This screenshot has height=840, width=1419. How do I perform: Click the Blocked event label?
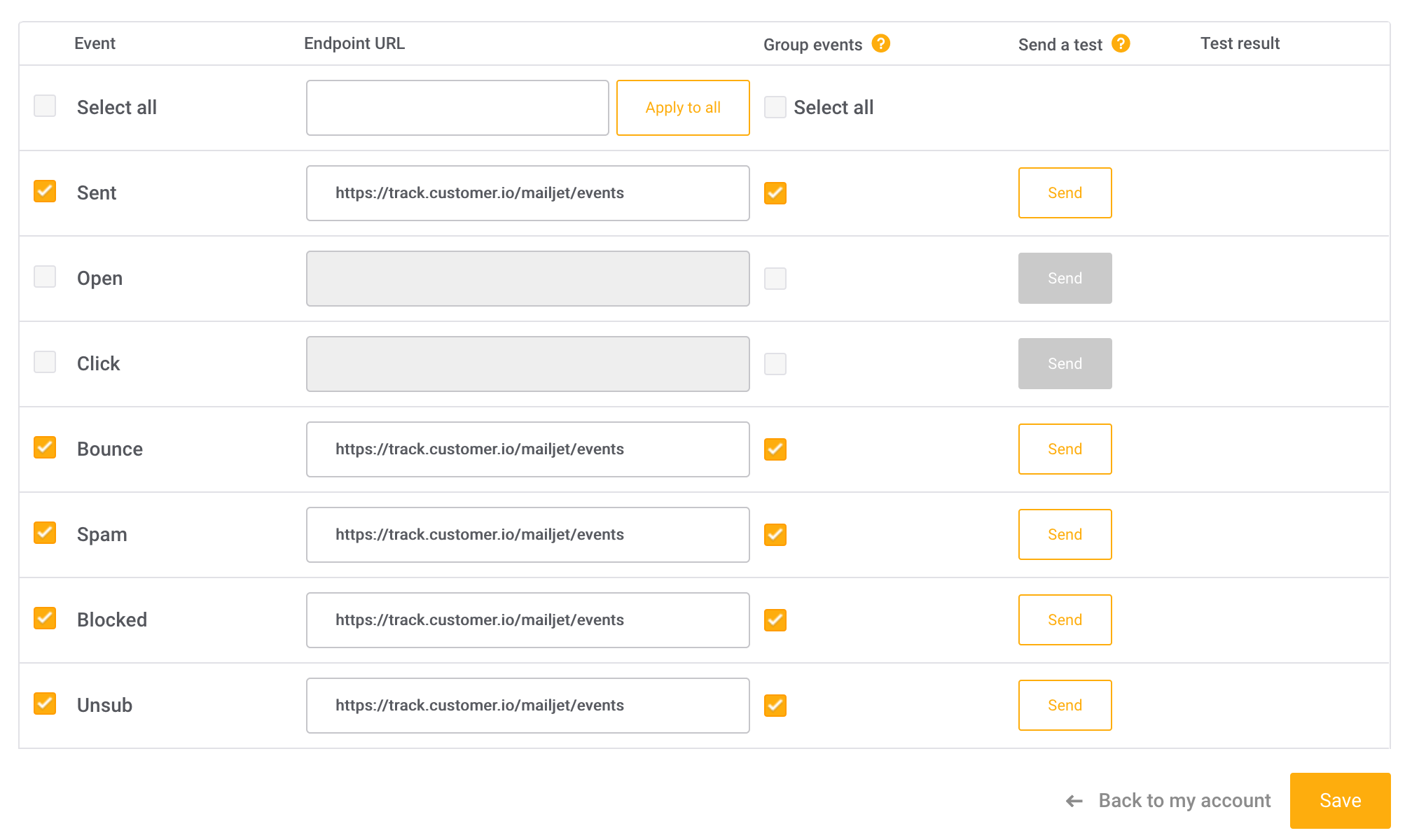(x=112, y=620)
